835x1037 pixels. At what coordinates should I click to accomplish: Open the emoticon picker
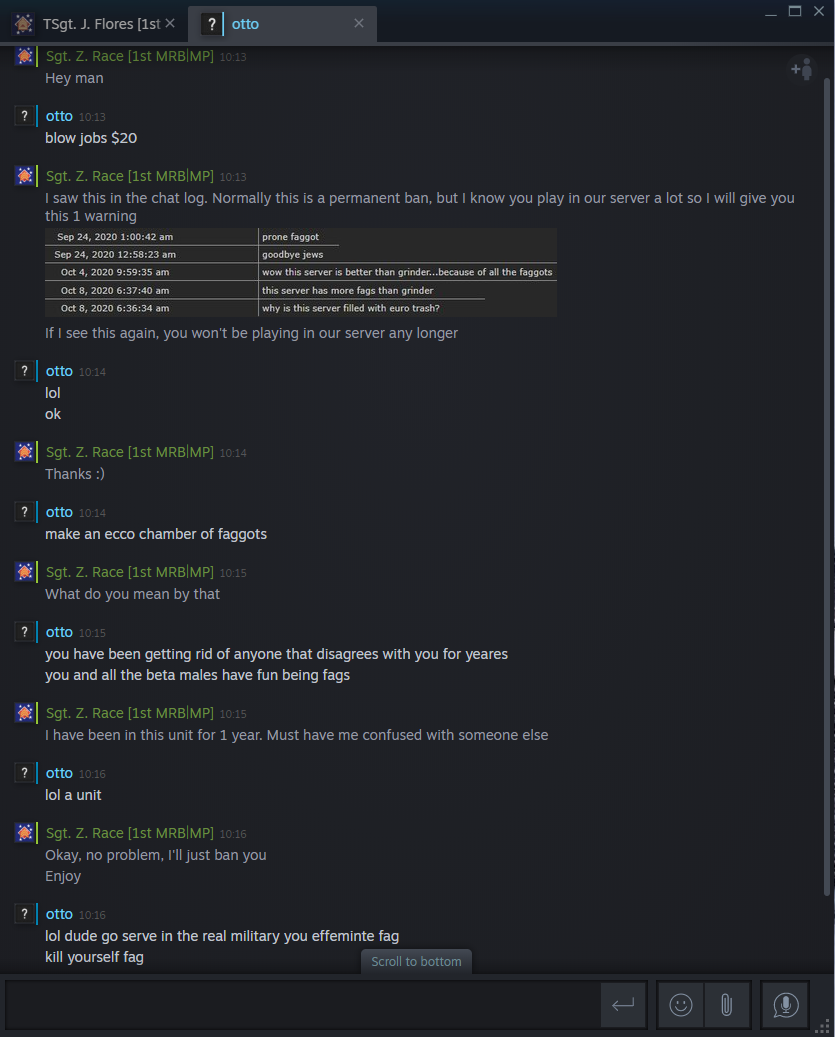pyautogui.click(x=680, y=1005)
